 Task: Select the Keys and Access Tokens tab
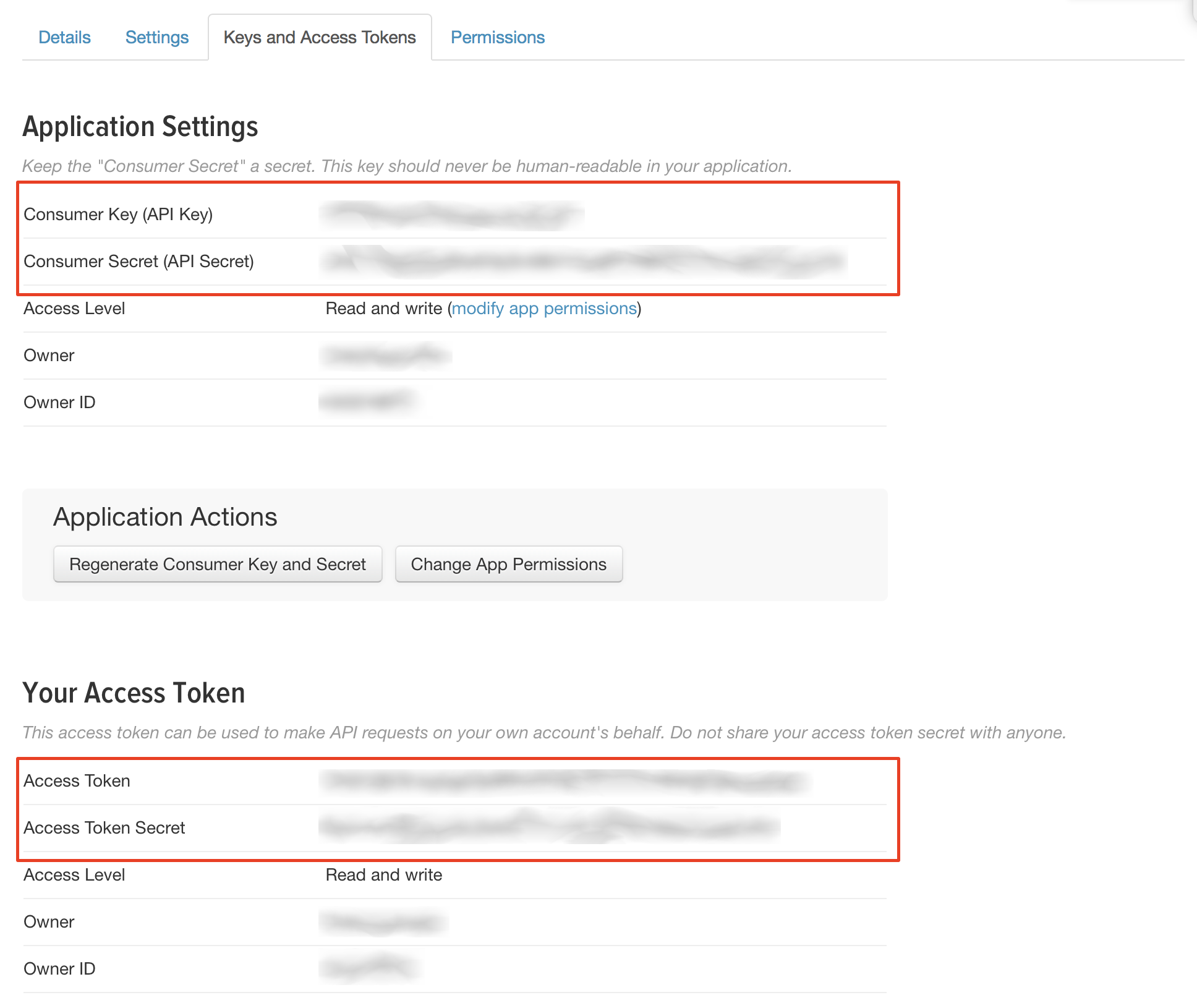point(320,38)
